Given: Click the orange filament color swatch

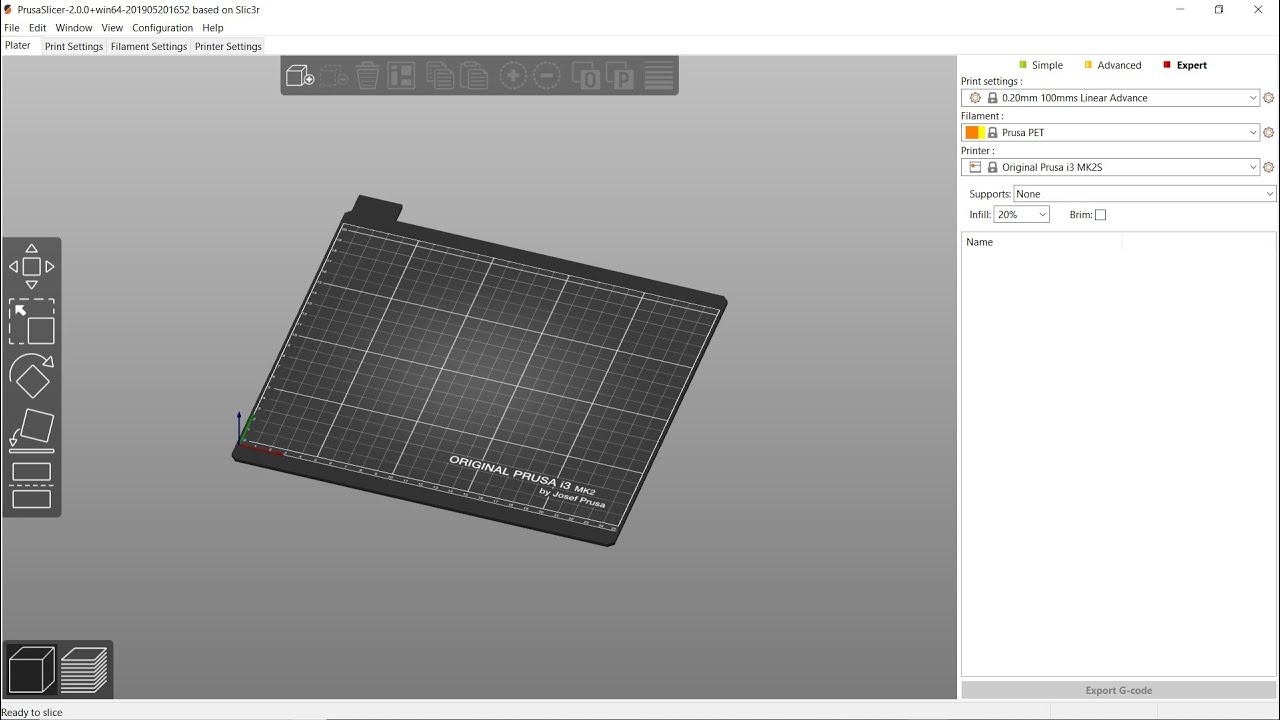Looking at the screenshot, I should point(972,133).
